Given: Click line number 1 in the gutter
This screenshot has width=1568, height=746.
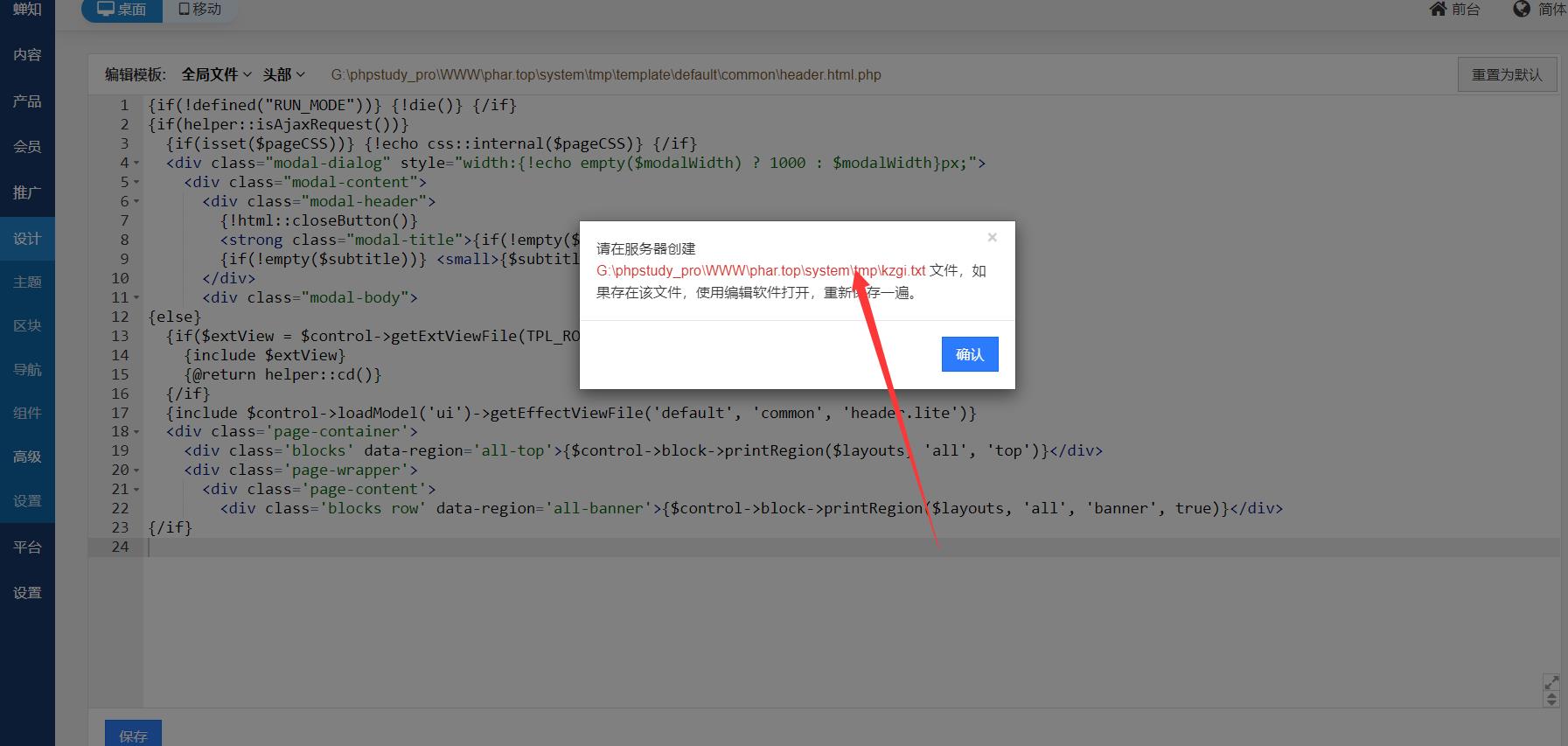Looking at the screenshot, I should [x=124, y=105].
